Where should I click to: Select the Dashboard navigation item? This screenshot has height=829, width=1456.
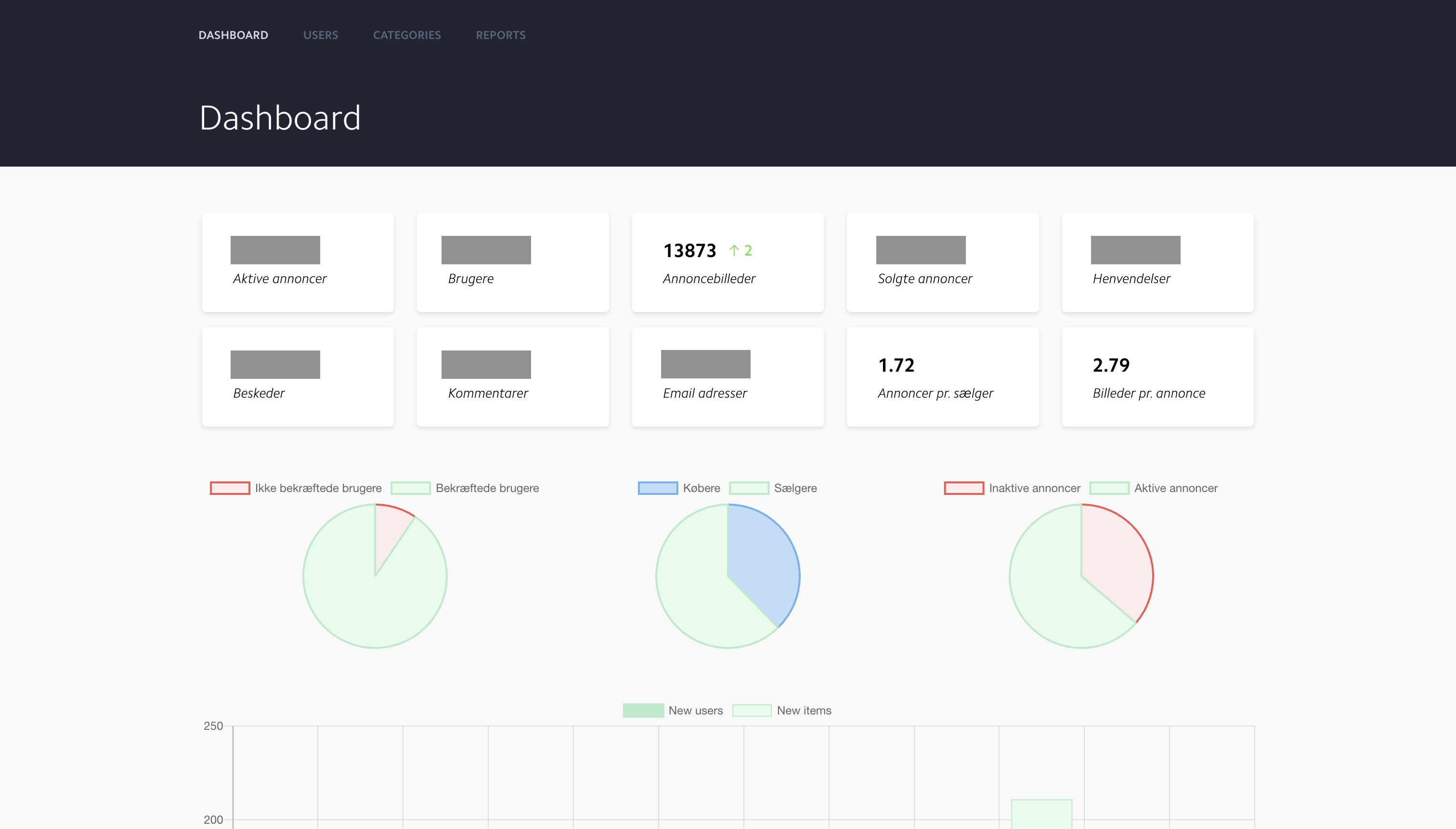click(x=233, y=35)
